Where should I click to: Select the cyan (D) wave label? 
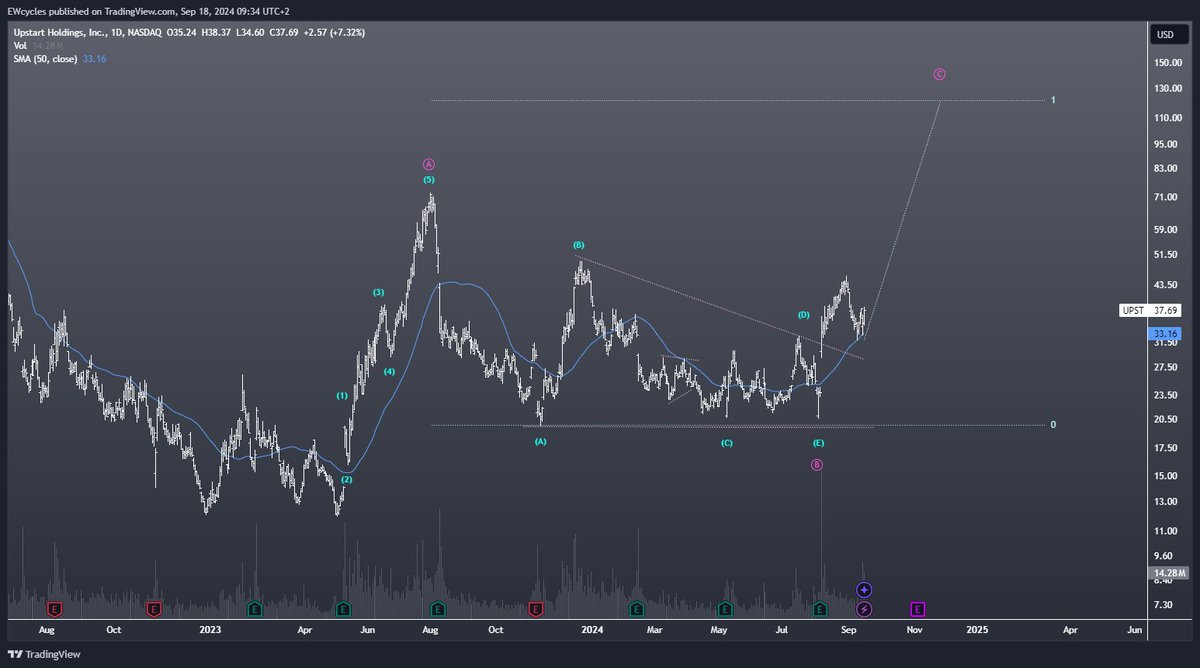(x=803, y=315)
